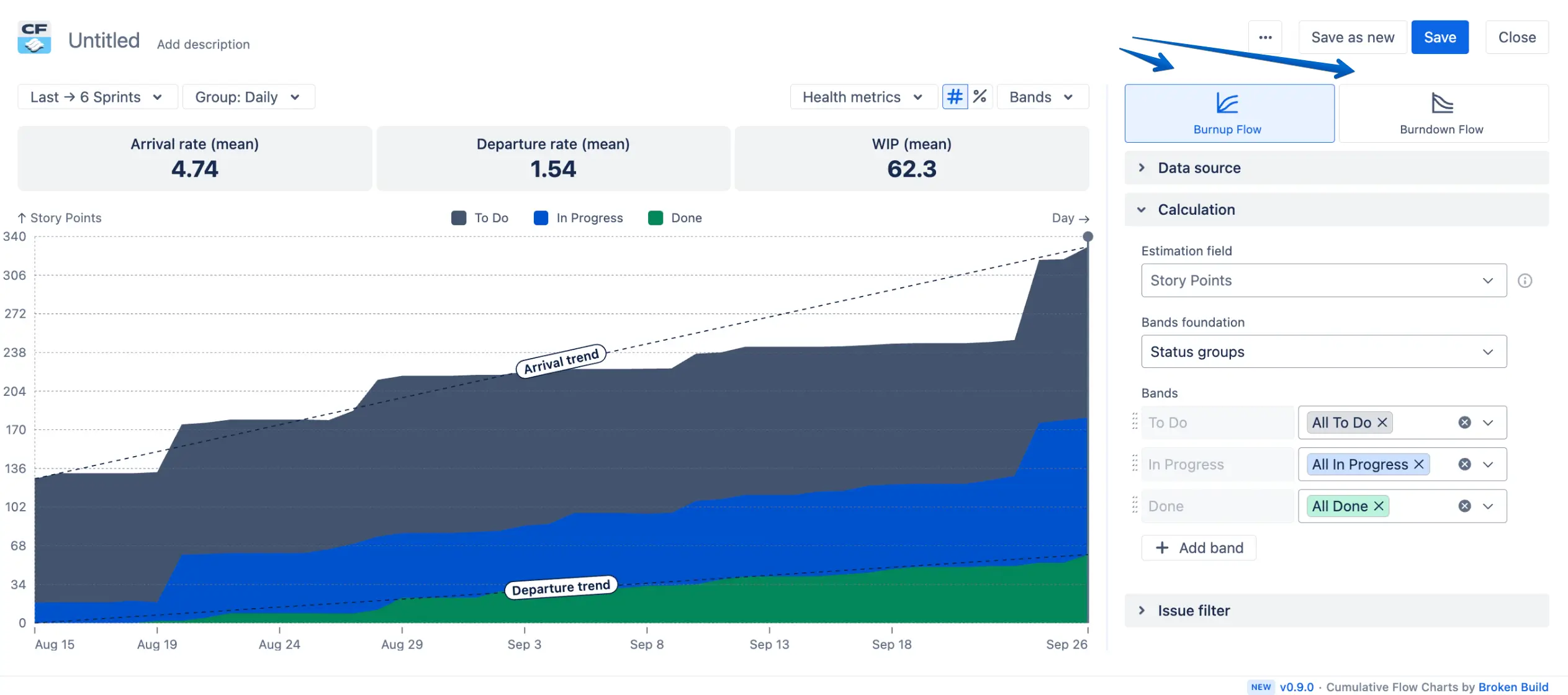
Task: Click the plus icon to add band
Action: pyautogui.click(x=1162, y=548)
